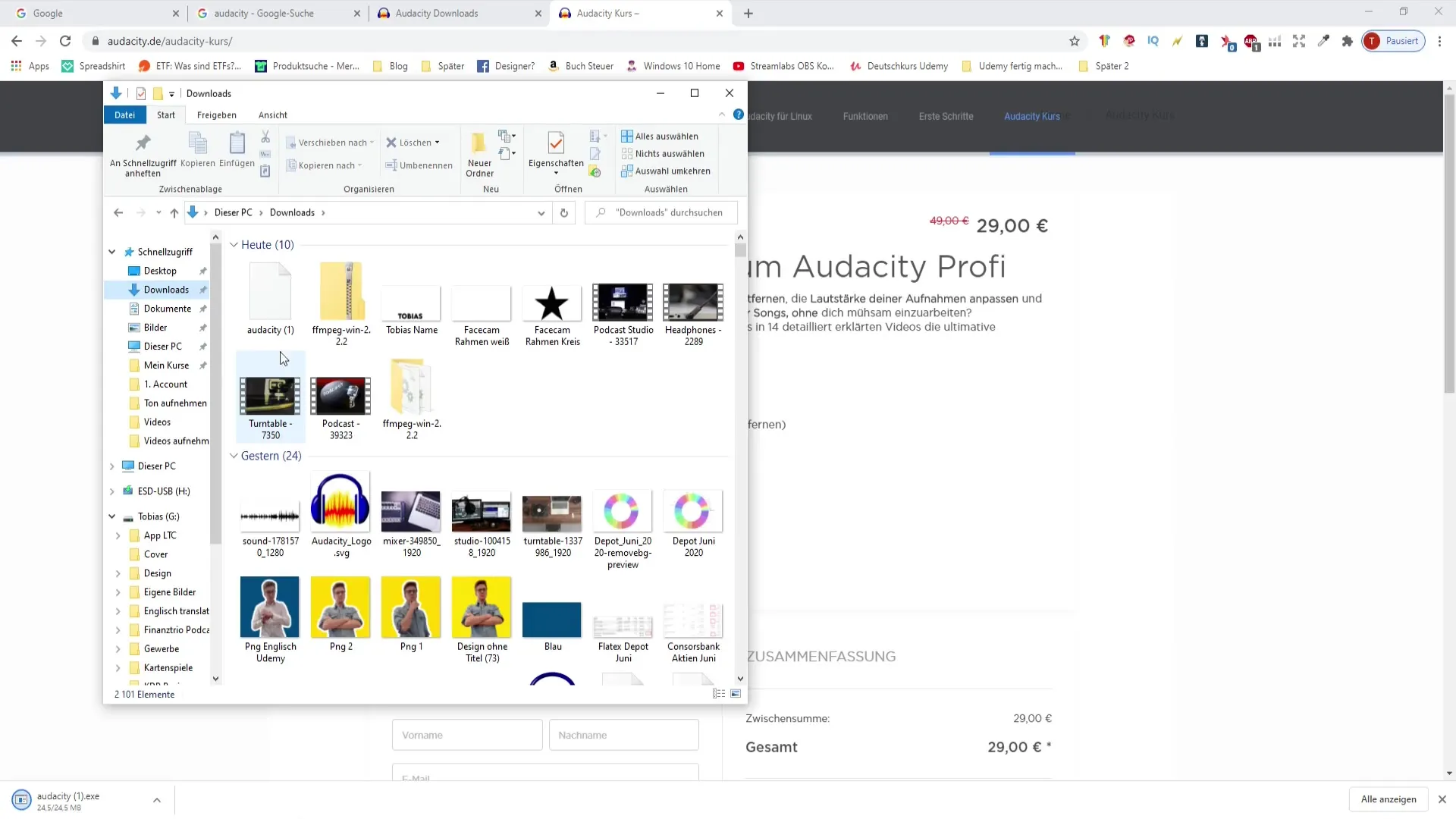This screenshot has height=819, width=1456.
Task: Create Neuer Ordner from ribbon
Action: tap(479, 155)
